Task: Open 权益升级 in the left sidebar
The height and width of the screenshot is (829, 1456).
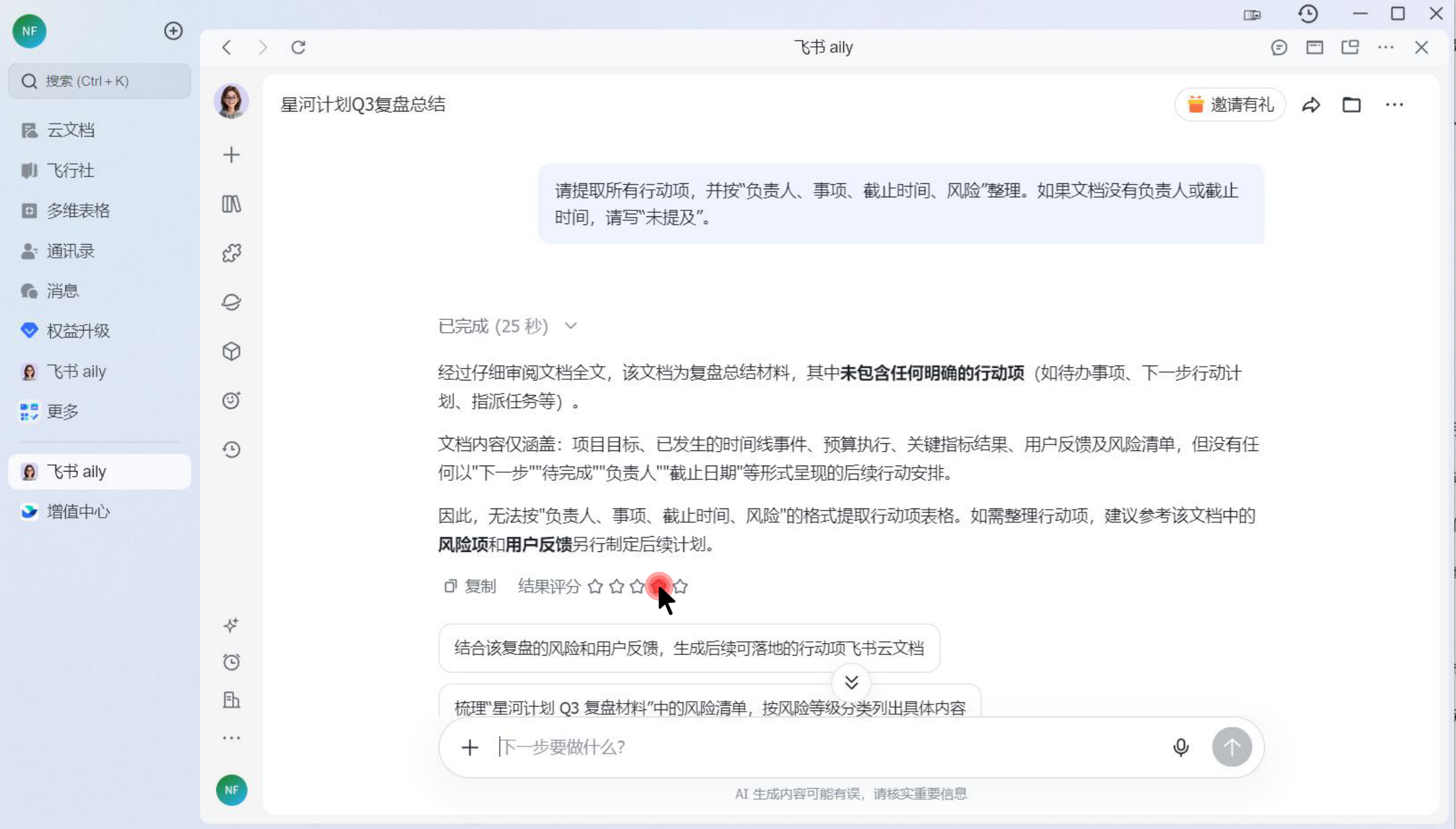Action: point(100,331)
